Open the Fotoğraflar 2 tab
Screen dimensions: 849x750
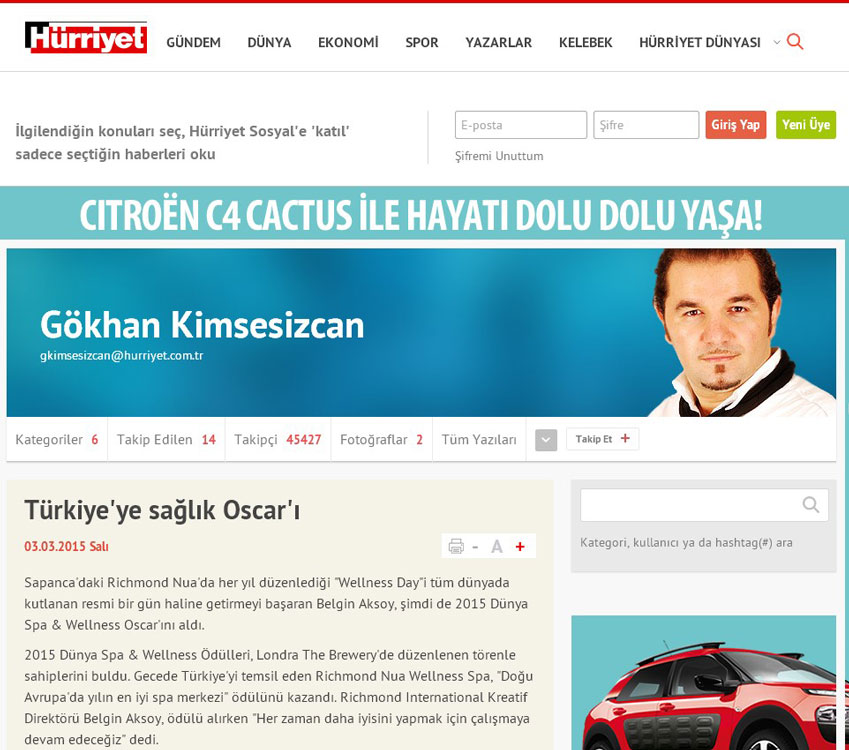coord(381,439)
